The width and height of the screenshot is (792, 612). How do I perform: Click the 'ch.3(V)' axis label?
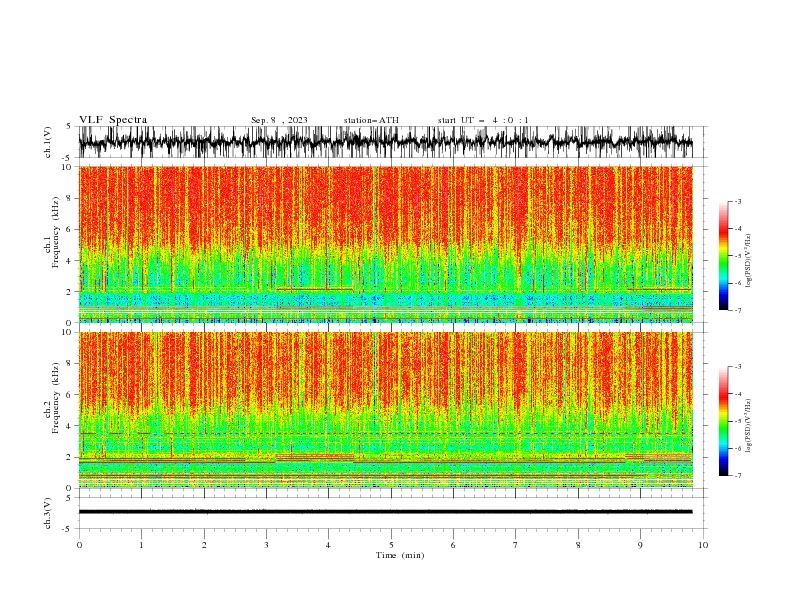(48, 513)
